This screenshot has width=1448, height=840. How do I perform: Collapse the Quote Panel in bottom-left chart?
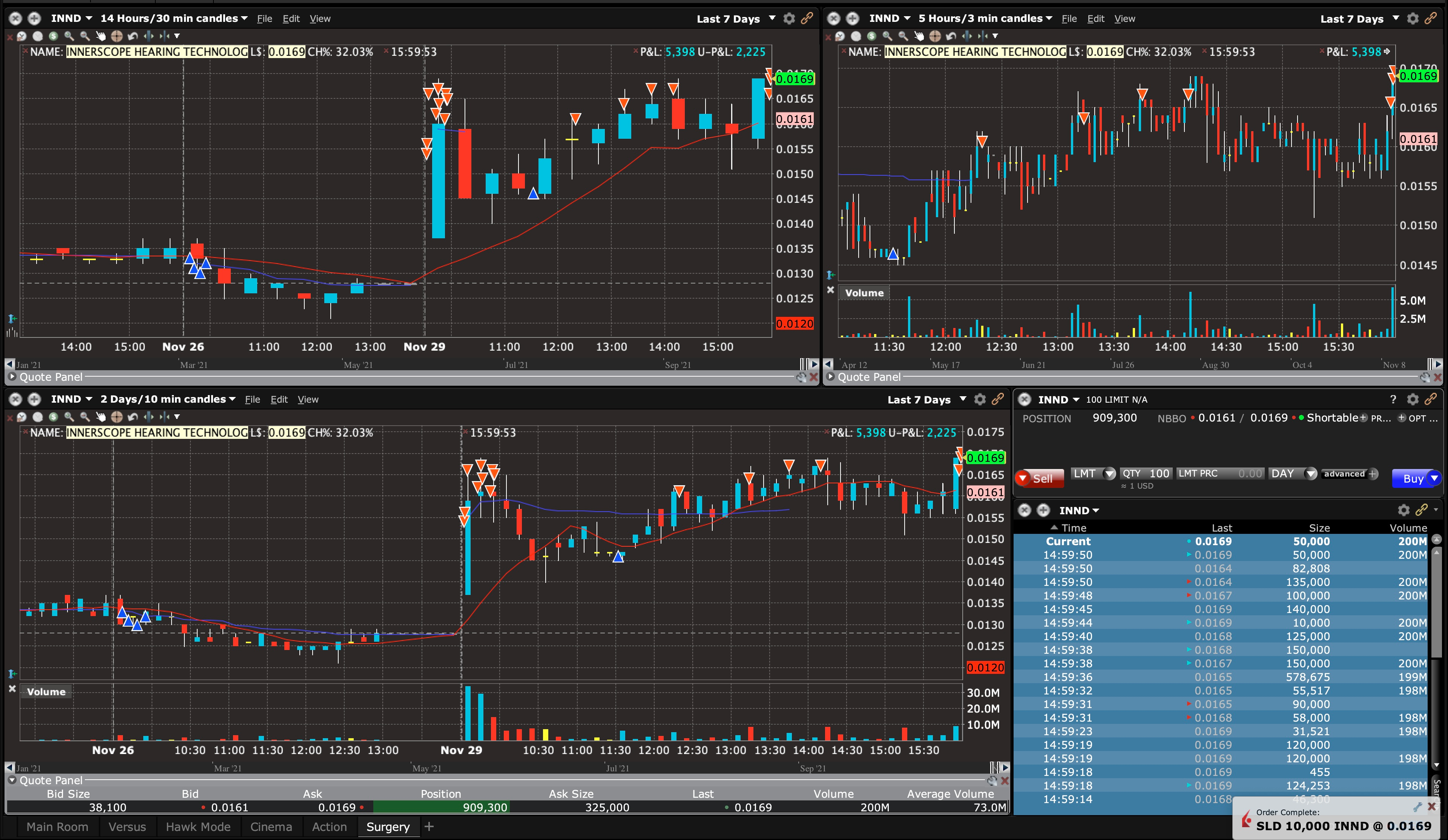pyautogui.click(x=11, y=780)
